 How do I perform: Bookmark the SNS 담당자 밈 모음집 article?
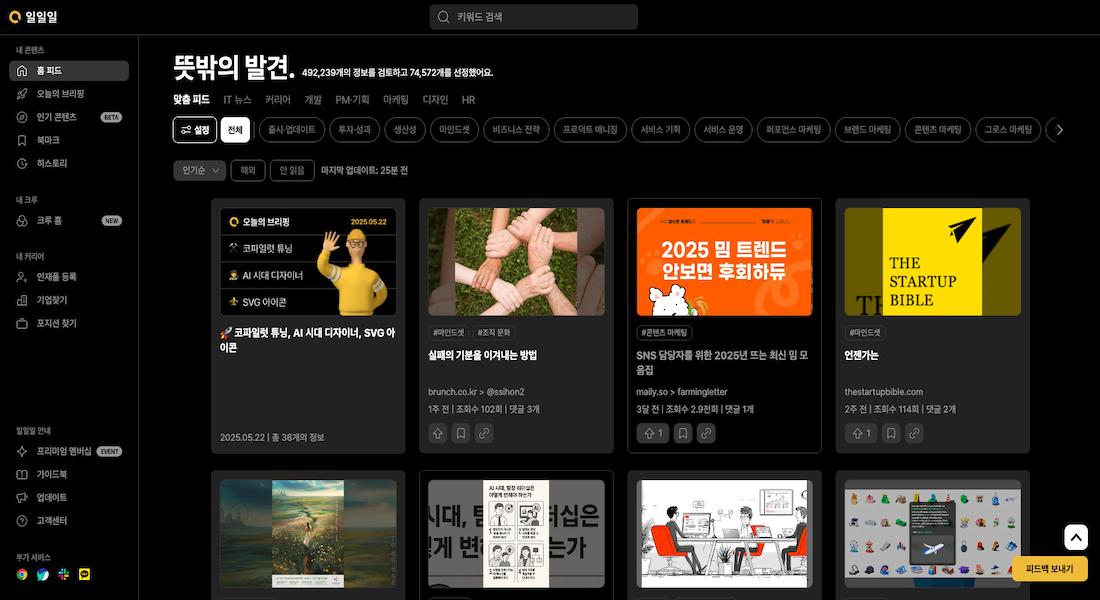pyautogui.click(x=683, y=434)
